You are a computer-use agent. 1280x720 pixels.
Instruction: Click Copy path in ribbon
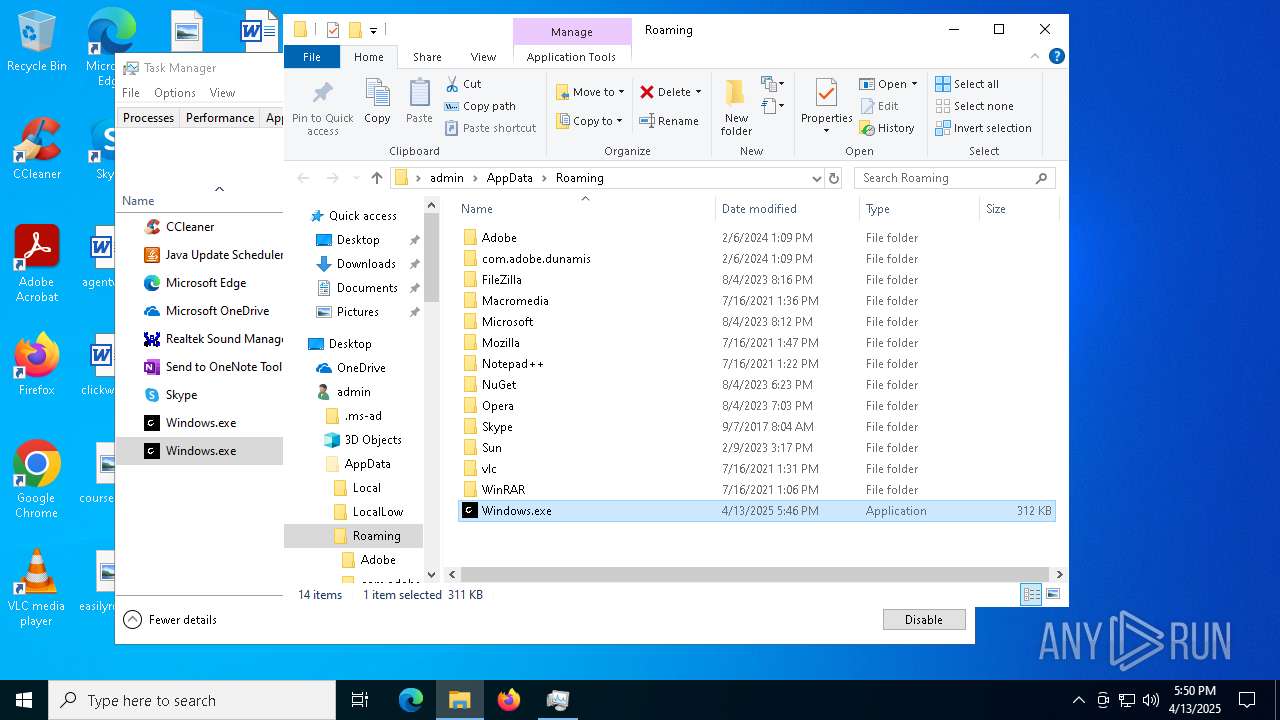pos(480,106)
